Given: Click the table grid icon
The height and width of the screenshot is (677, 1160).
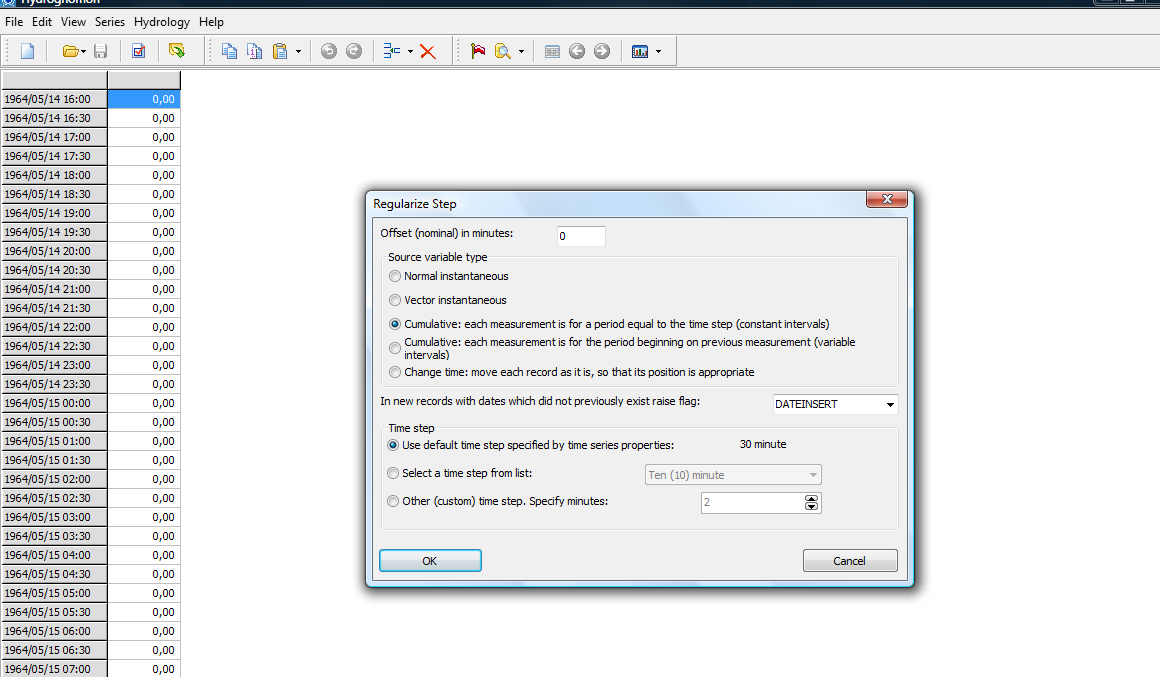Looking at the screenshot, I should (x=552, y=51).
